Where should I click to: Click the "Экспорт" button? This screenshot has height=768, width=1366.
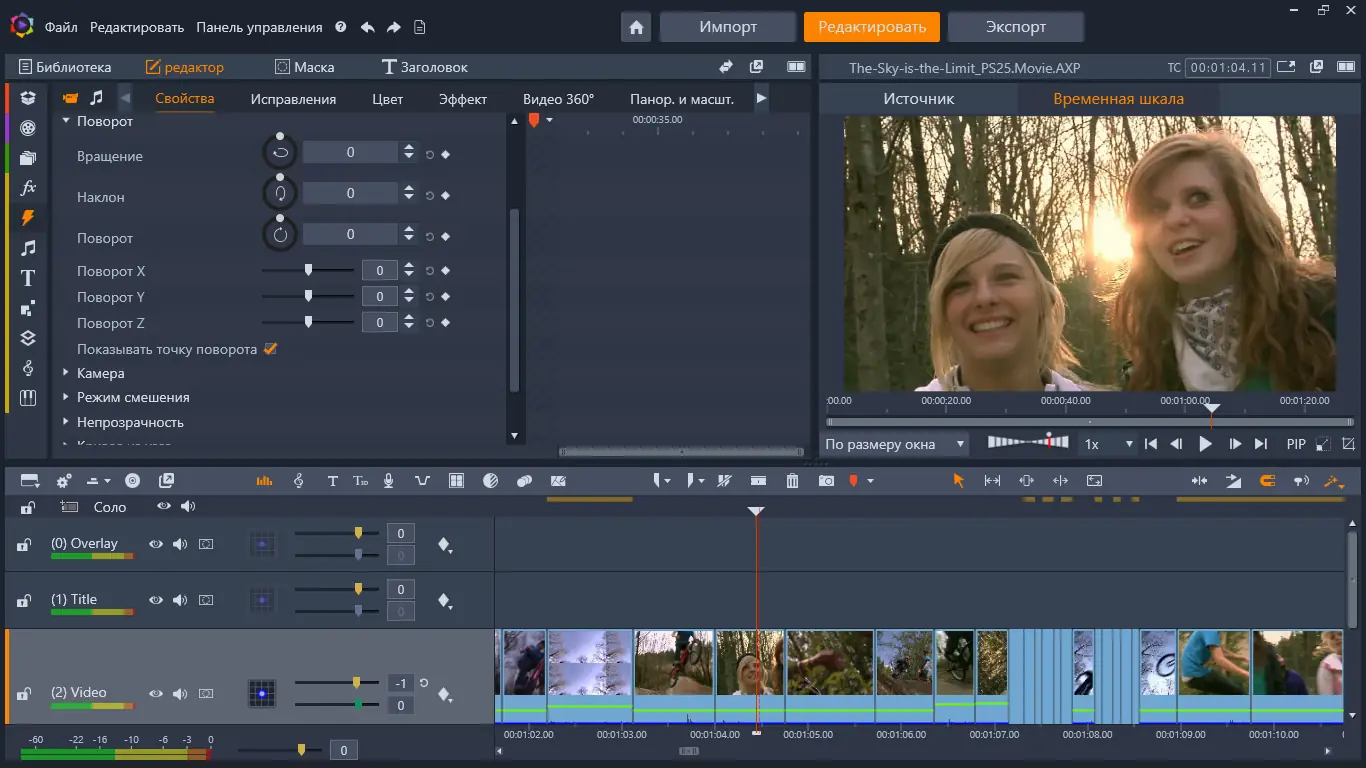(1015, 27)
